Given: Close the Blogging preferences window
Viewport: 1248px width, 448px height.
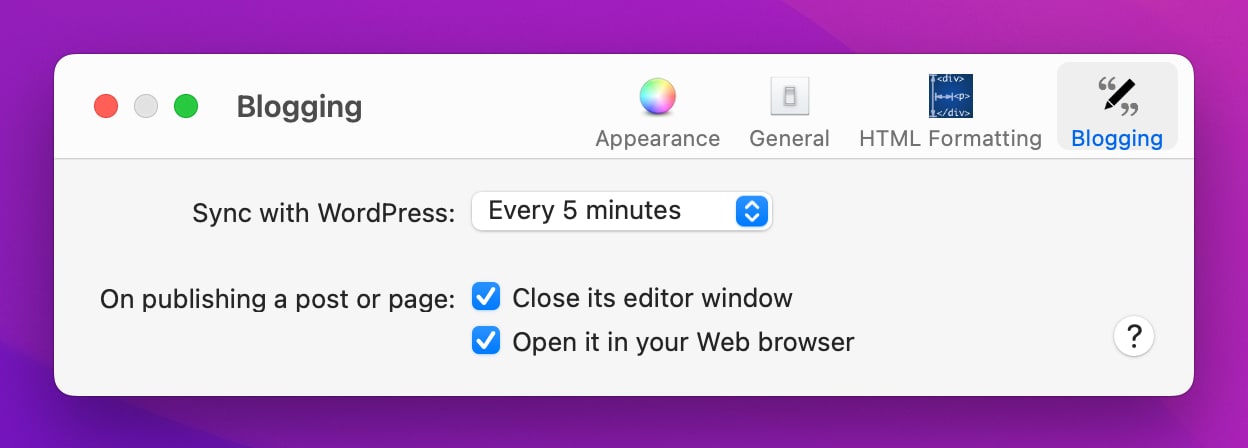Looking at the screenshot, I should (106, 106).
